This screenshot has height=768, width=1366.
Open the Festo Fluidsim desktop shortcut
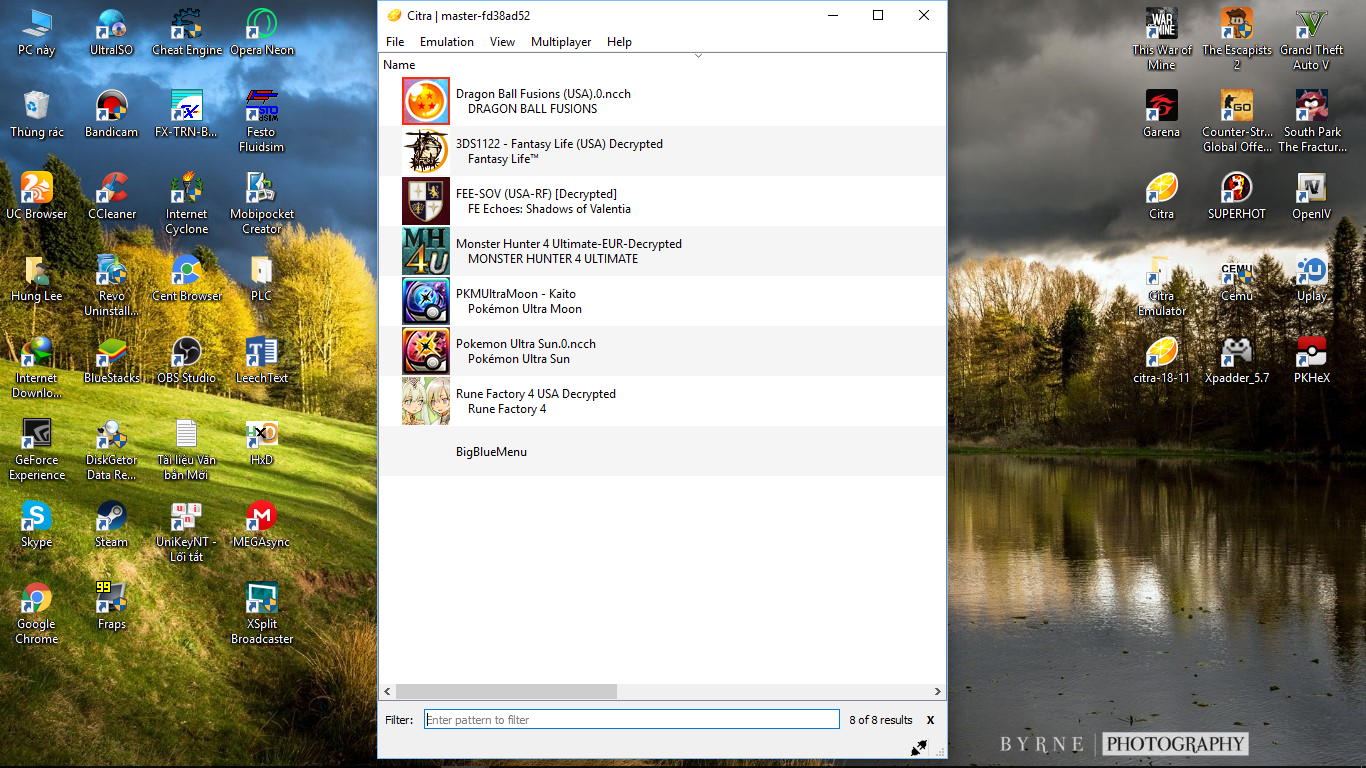[262, 121]
